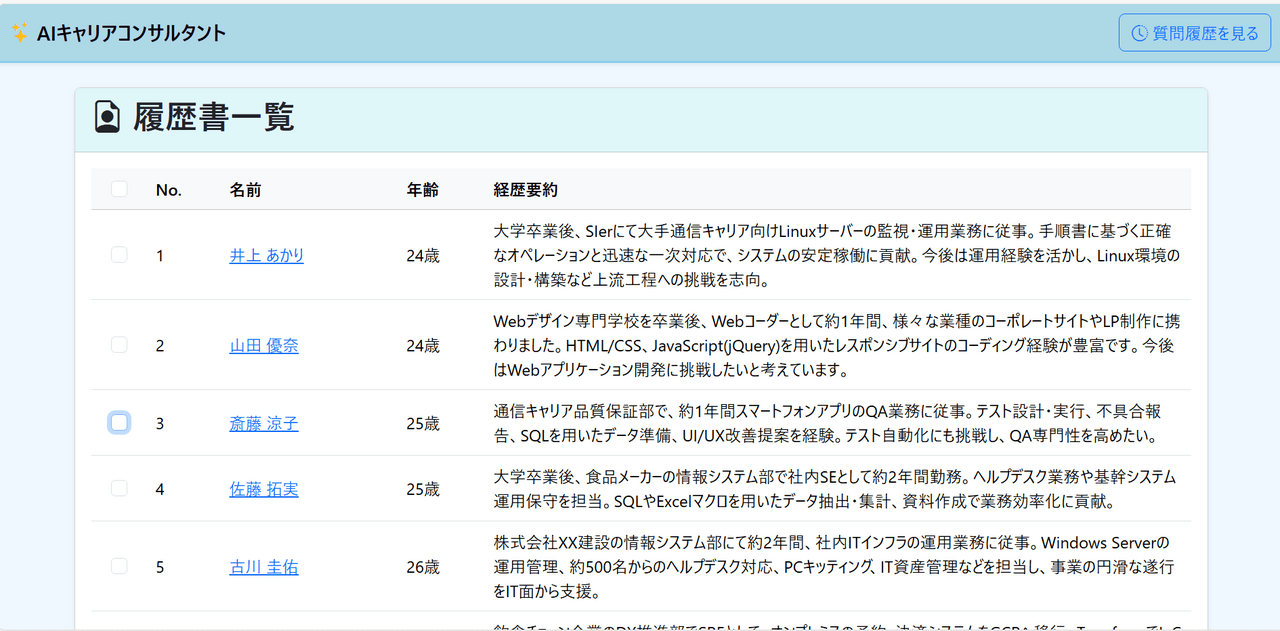Tick the checkbox for 斎藤 涼子
1280x631 pixels.
click(x=119, y=423)
